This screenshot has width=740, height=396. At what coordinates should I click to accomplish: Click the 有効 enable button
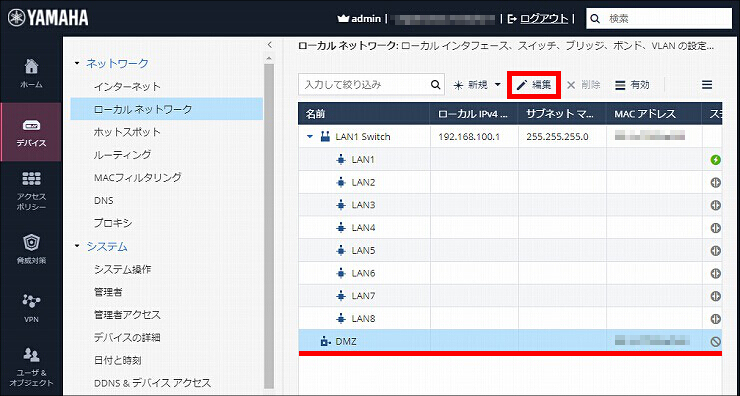632,85
